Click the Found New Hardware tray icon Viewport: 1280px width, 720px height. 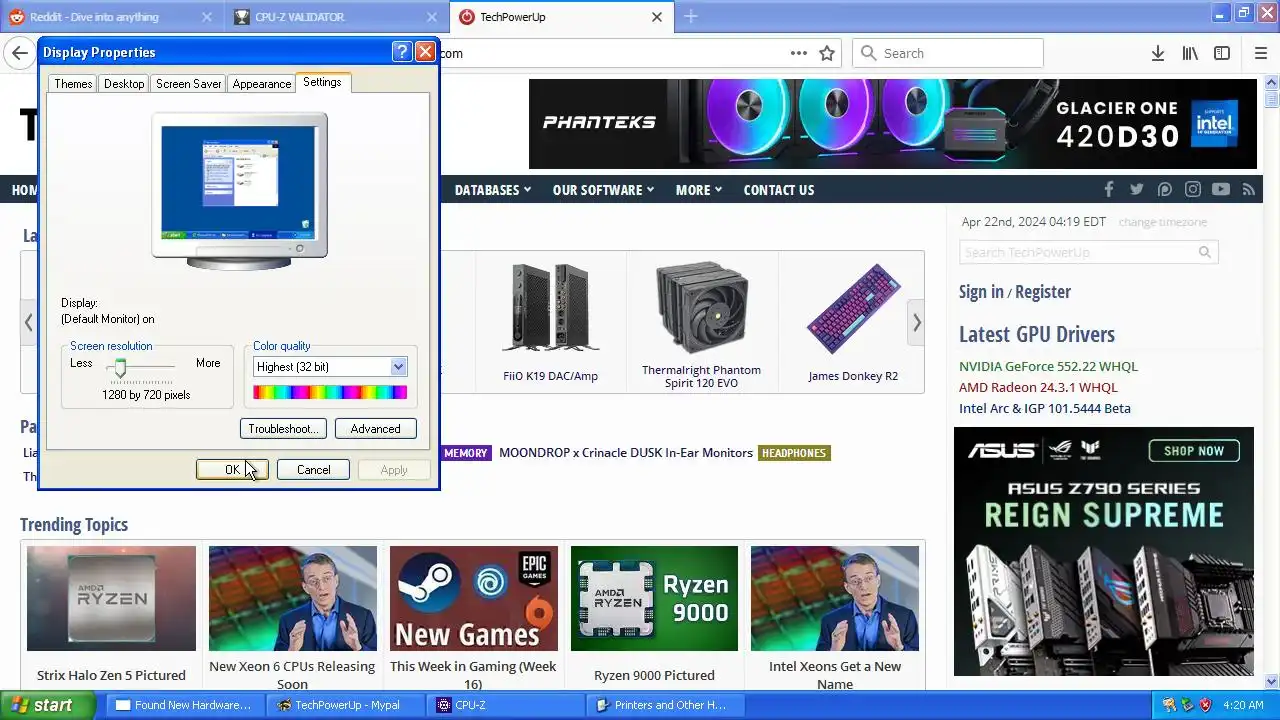1168,705
